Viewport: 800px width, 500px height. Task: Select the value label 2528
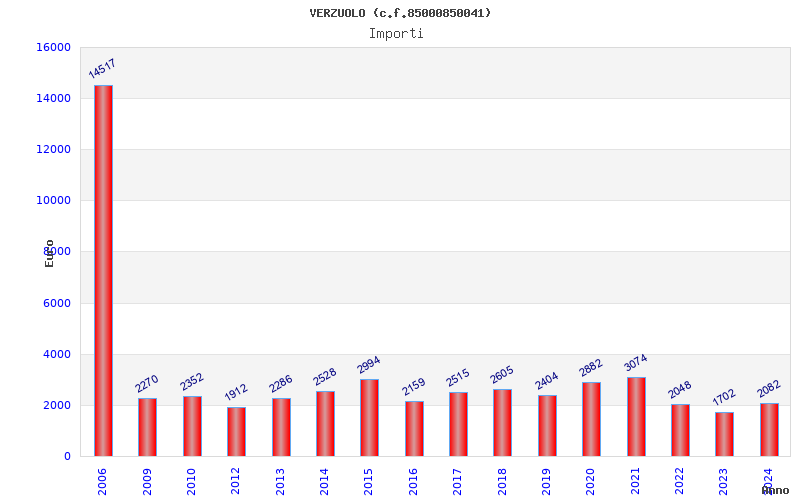pyautogui.click(x=325, y=377)
